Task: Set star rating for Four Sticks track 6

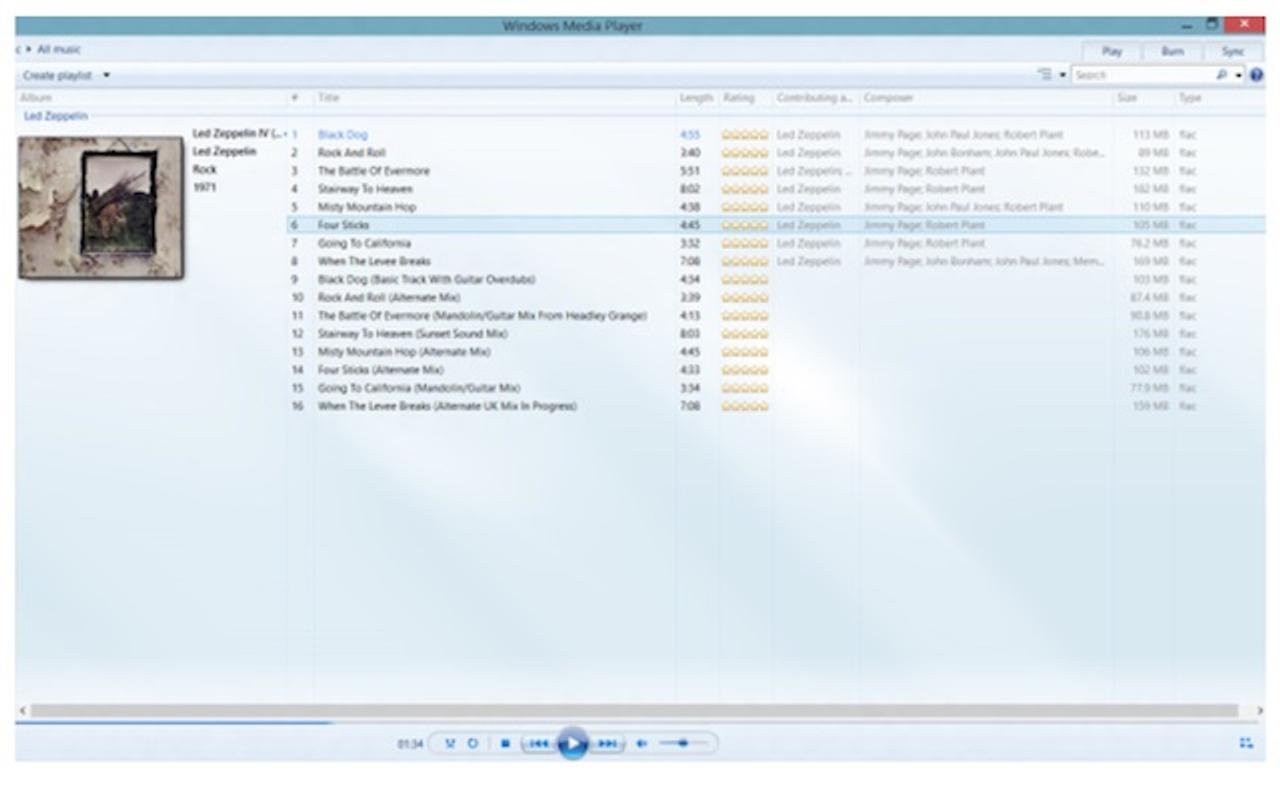Action: pos(745,225)
